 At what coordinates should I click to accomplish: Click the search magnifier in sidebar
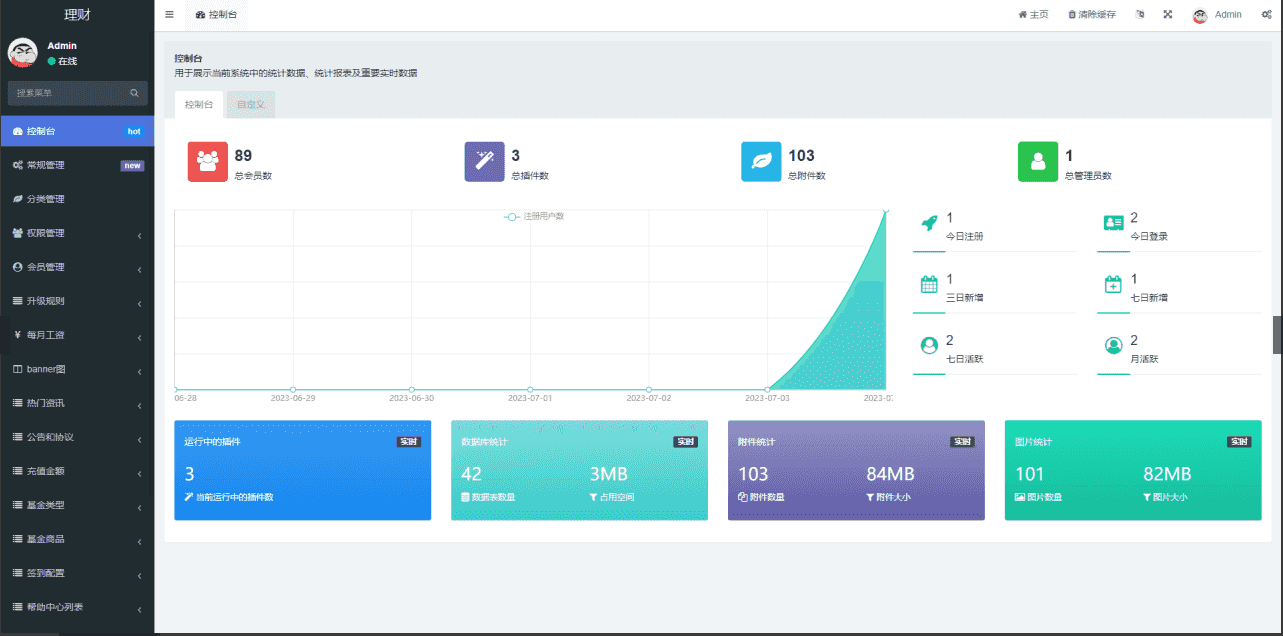135,93
